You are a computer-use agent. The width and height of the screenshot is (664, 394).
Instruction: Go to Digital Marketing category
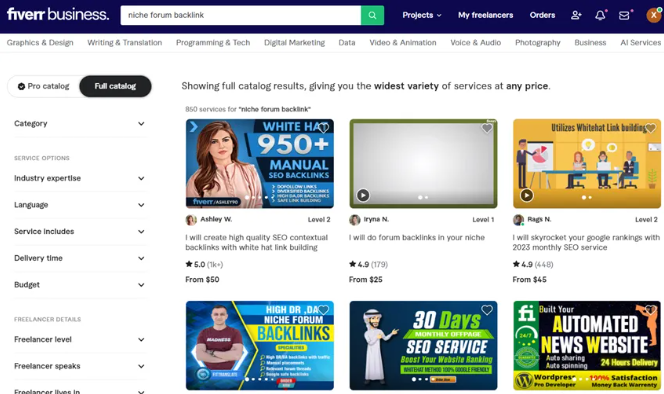294,42
